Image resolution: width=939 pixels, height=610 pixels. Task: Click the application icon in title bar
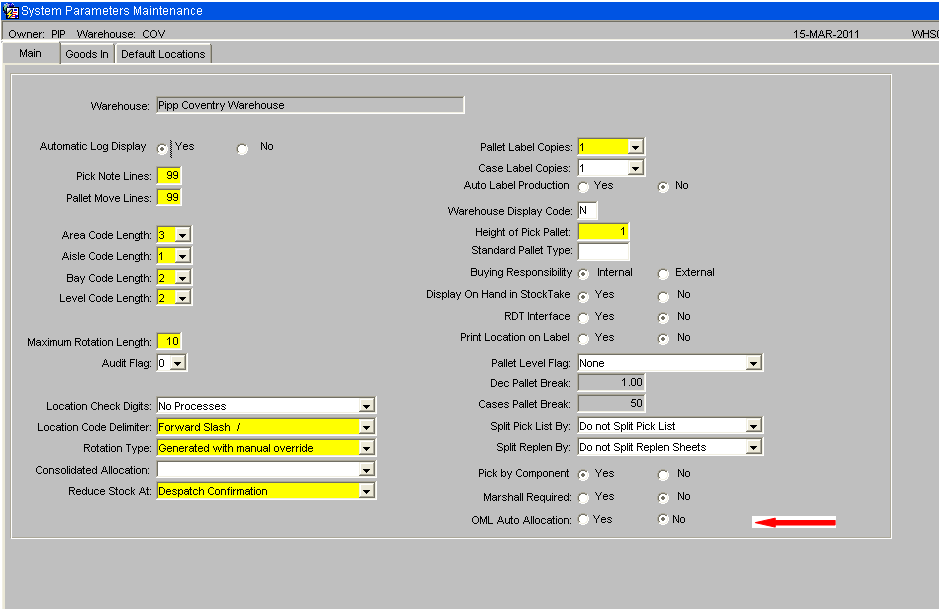coord(11,11)
